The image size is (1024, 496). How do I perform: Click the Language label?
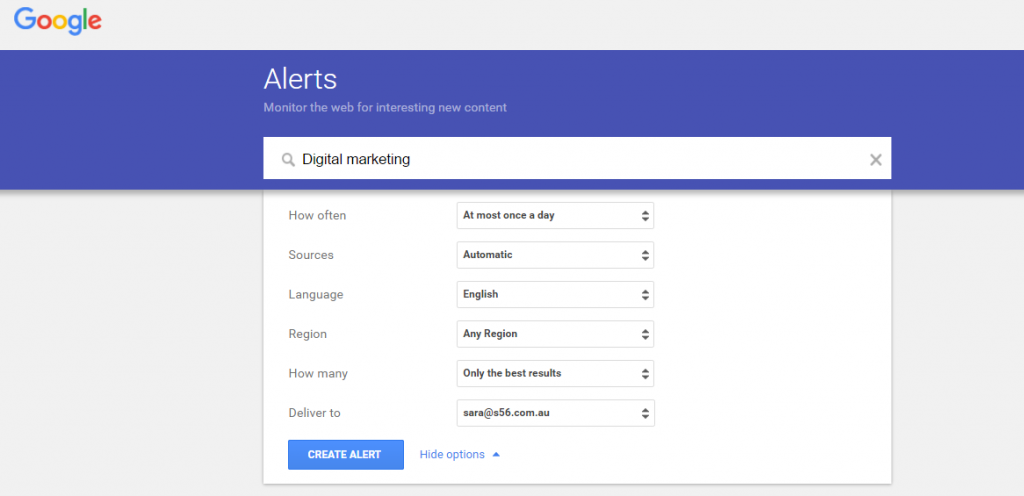[316, 295]
